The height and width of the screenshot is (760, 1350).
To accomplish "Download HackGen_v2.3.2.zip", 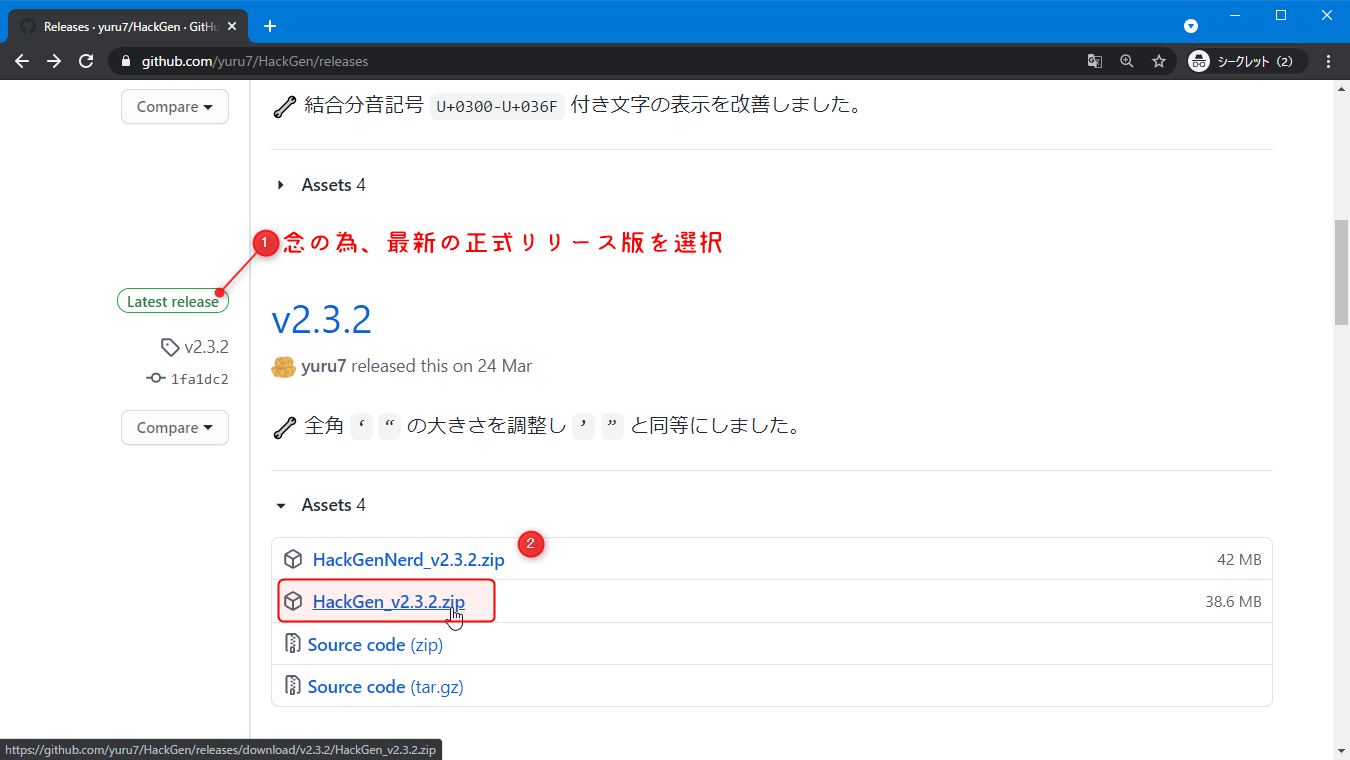I will point(388,601).
